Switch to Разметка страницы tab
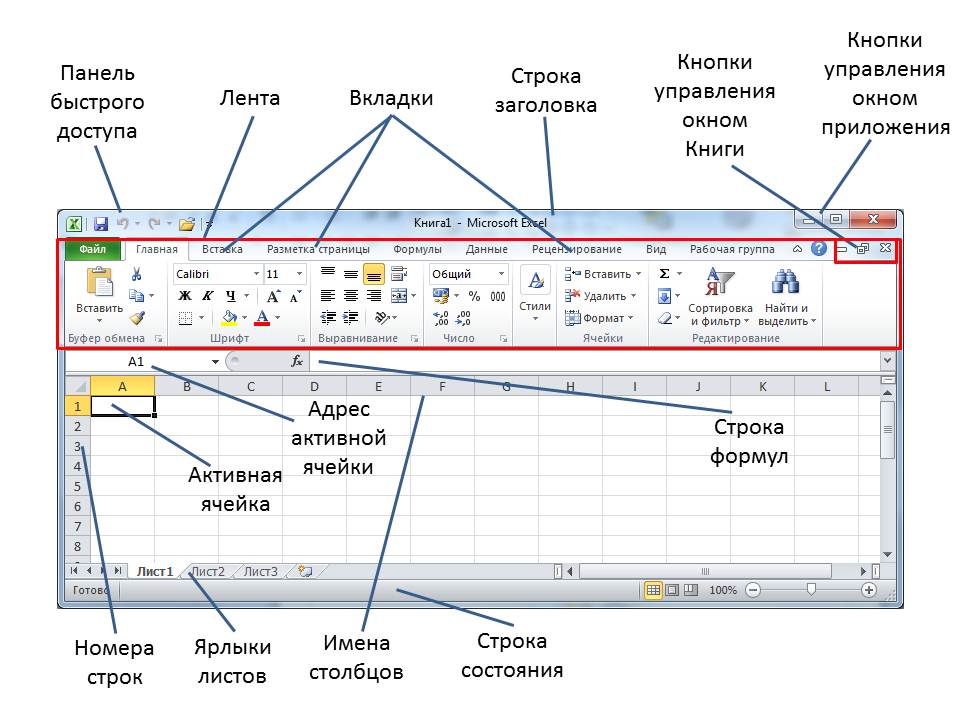The height and width of the screenshot is (720, 960). 318,250
